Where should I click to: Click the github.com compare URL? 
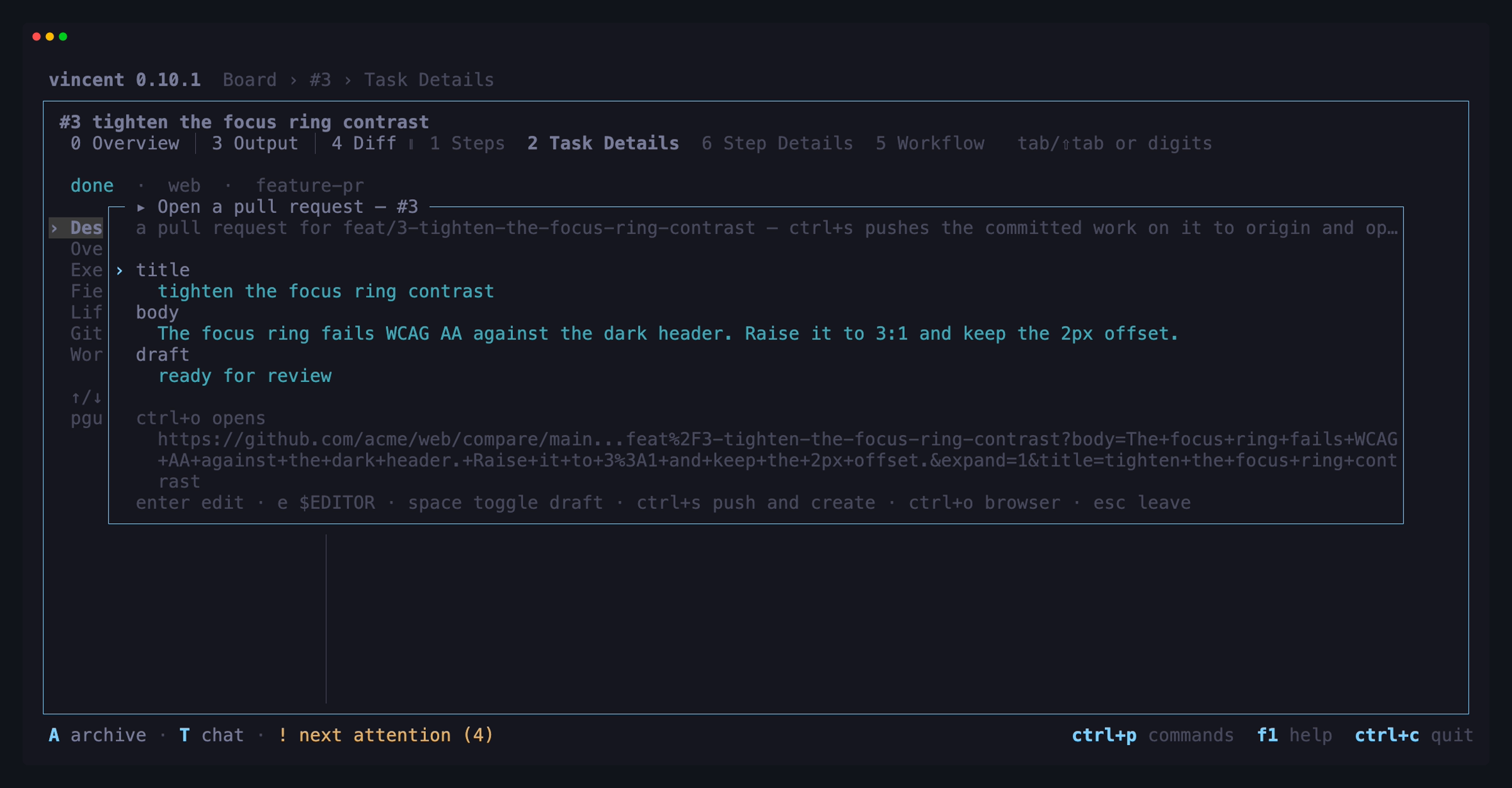pyautogui.click(x=777, y=461)
